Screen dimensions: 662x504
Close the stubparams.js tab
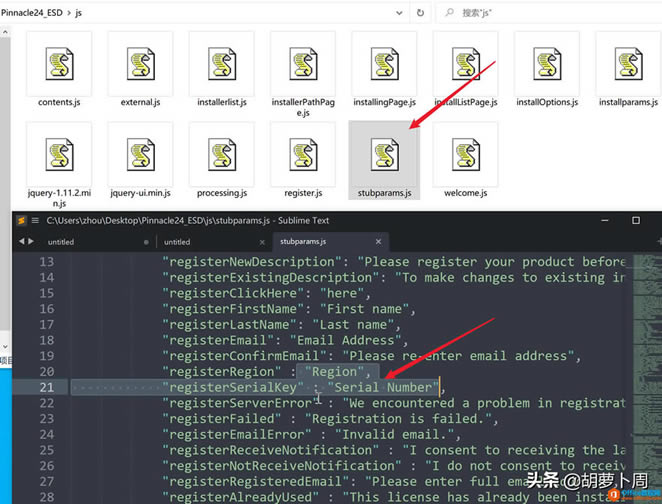click(378, 241)
